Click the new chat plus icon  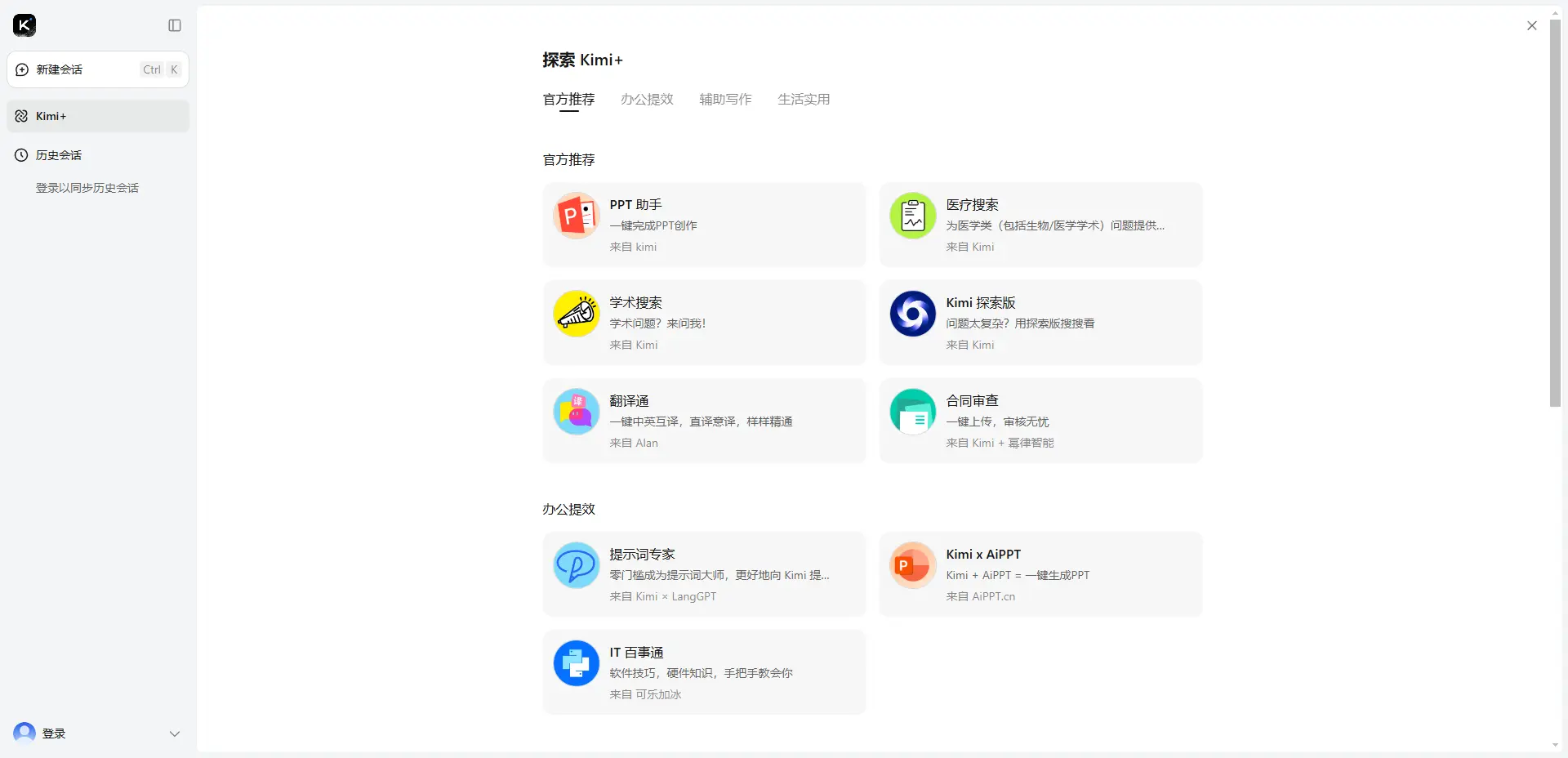22,69
